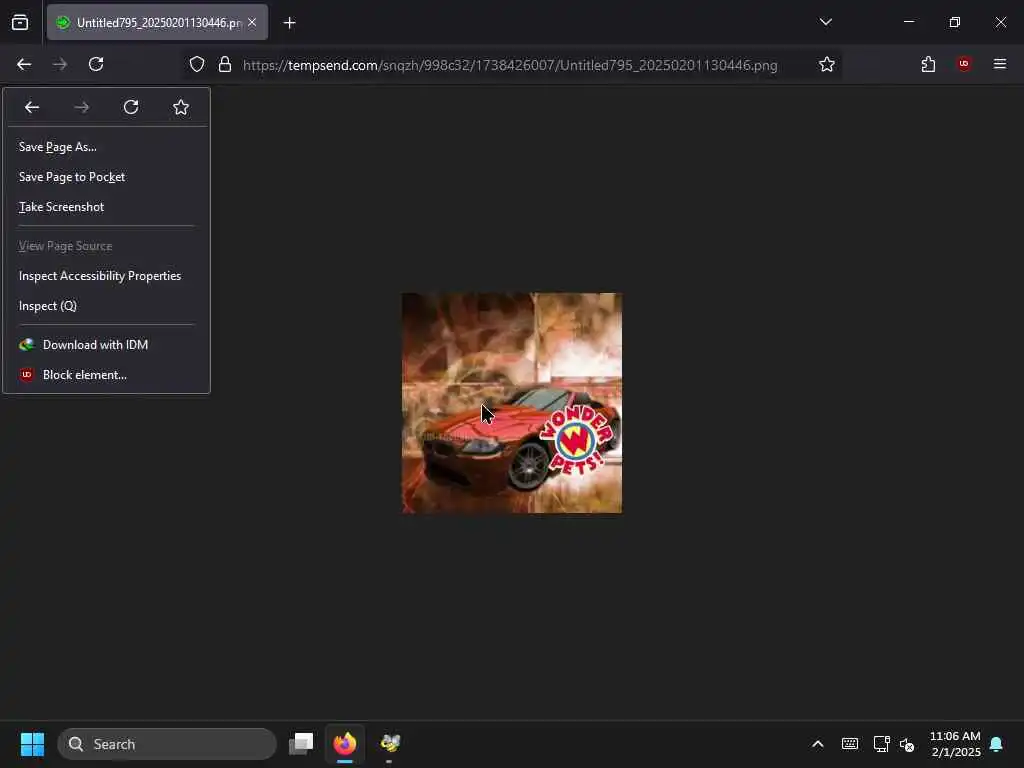The image size is (1024, 768).
Task: Open the tracking protection shield icon
Action: click(x=197, y=64)
